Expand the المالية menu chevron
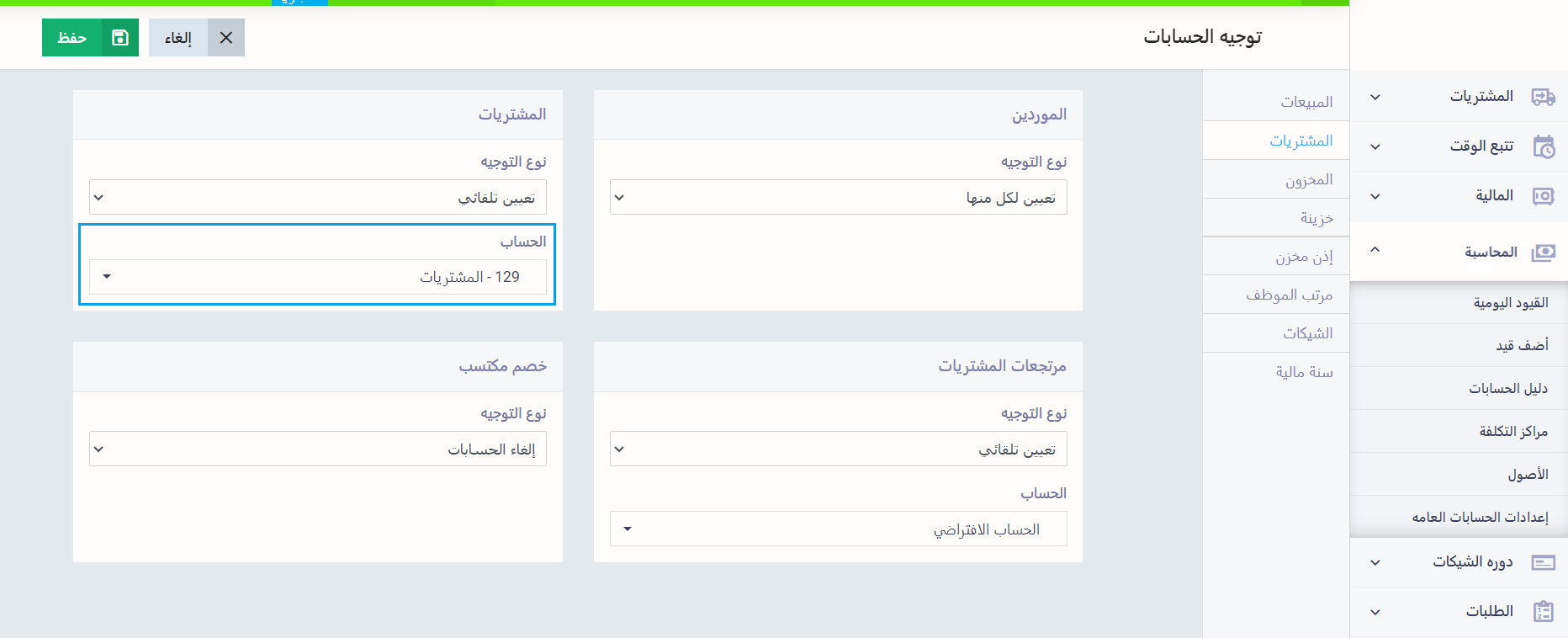 coord(1375,196)
